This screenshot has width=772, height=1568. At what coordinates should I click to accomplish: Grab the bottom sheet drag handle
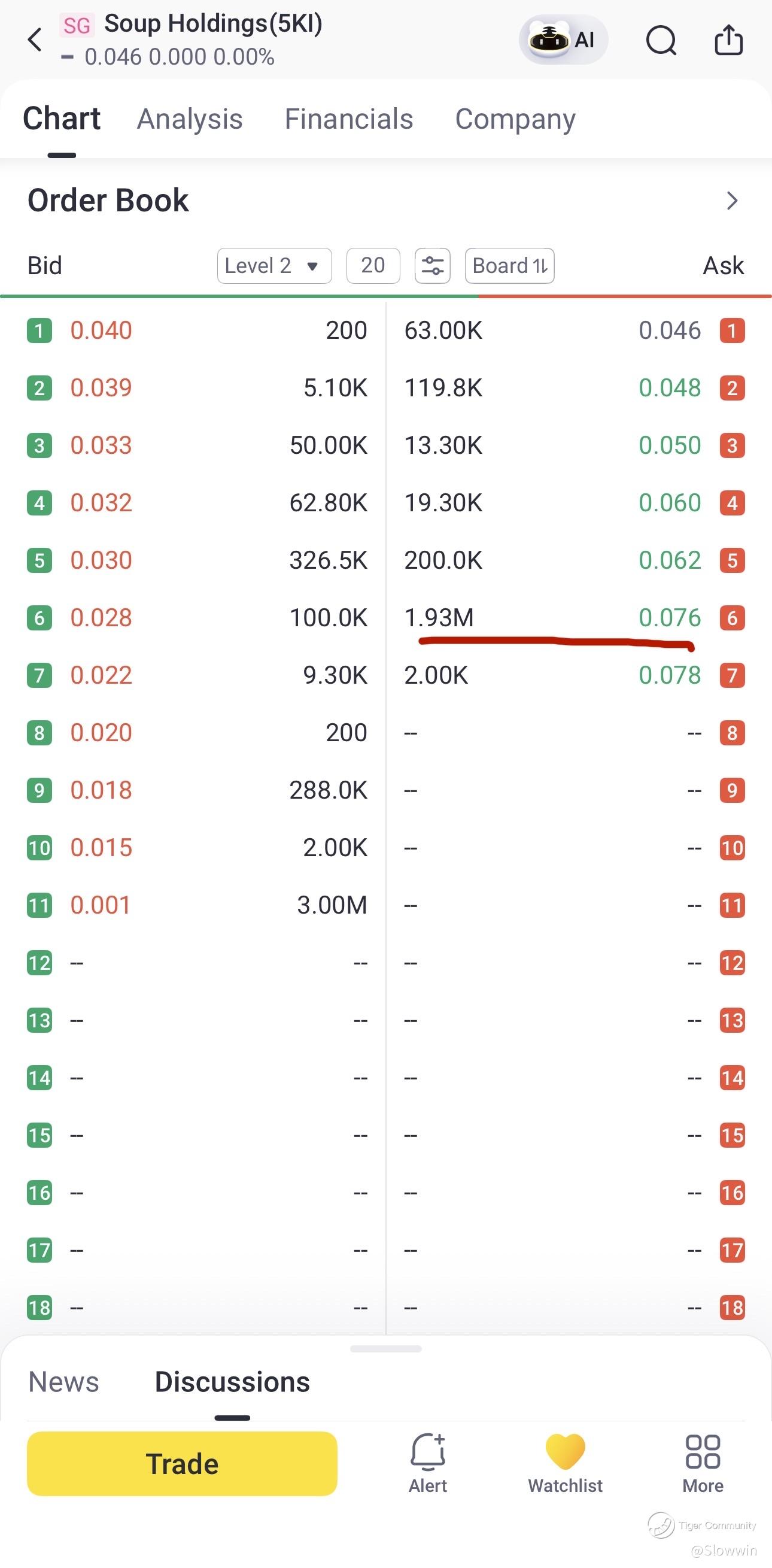point(385,1349)
